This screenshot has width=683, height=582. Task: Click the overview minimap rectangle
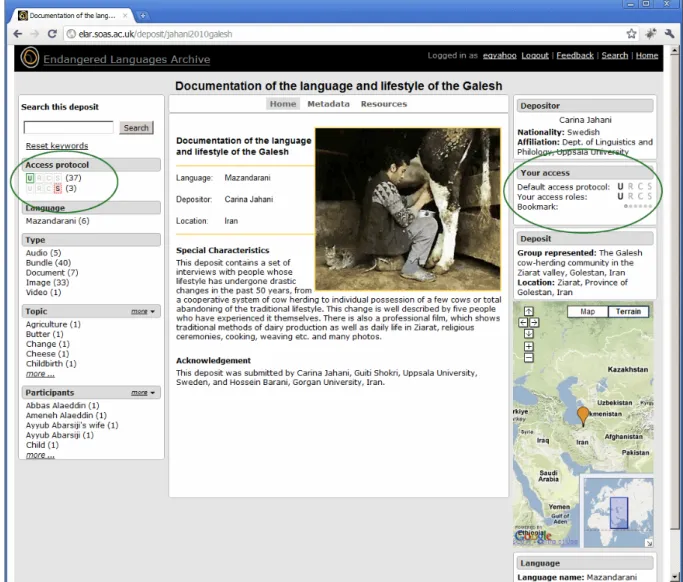click(619, 513)
